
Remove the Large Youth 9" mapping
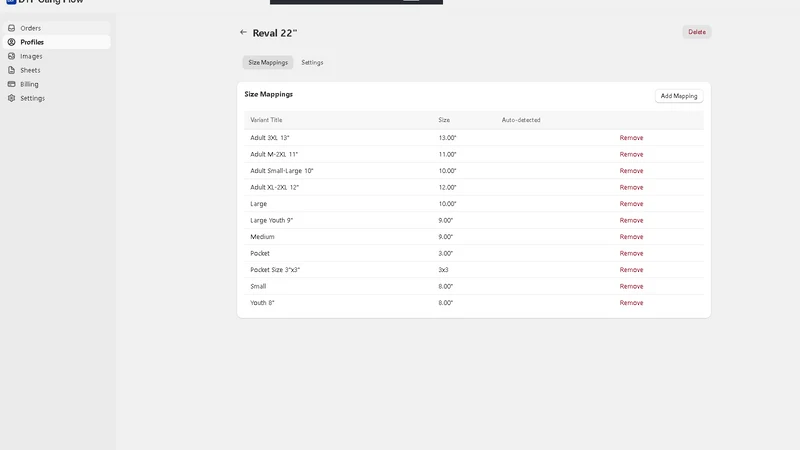pos(631,220)
